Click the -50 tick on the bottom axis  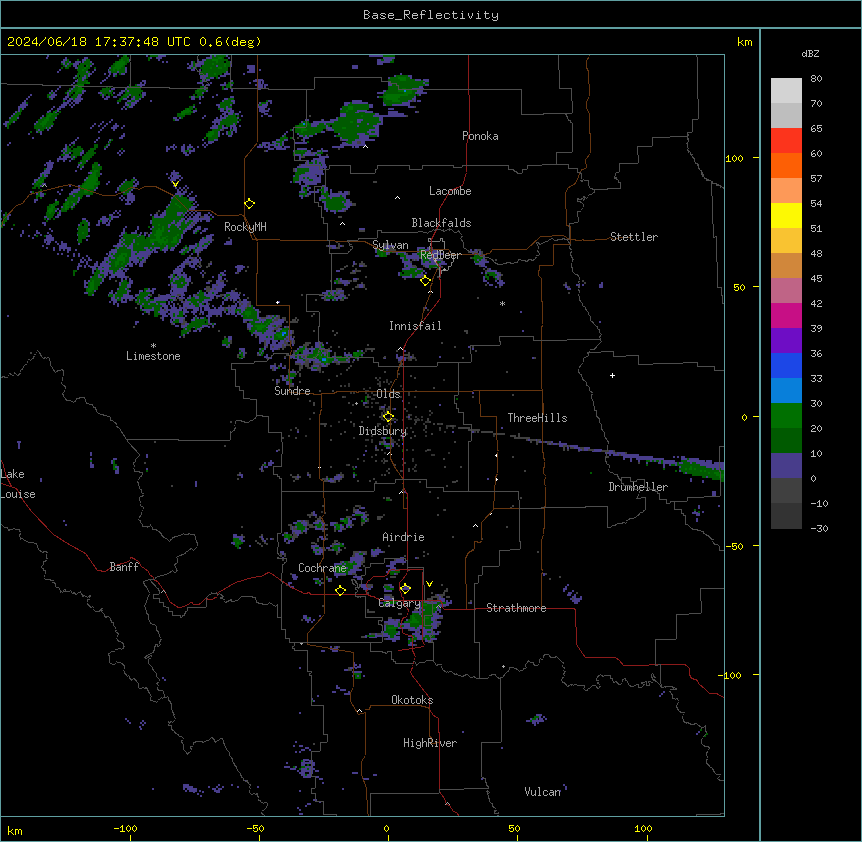coord(255,828)
